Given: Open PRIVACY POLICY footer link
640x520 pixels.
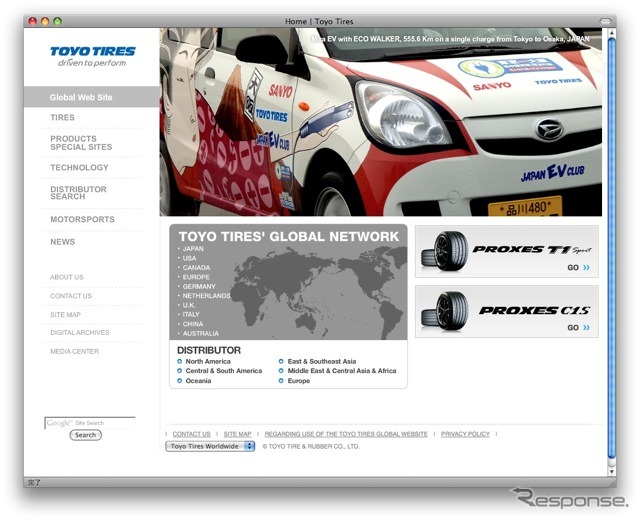Looking at the screenshot, I should coord(465,434).
